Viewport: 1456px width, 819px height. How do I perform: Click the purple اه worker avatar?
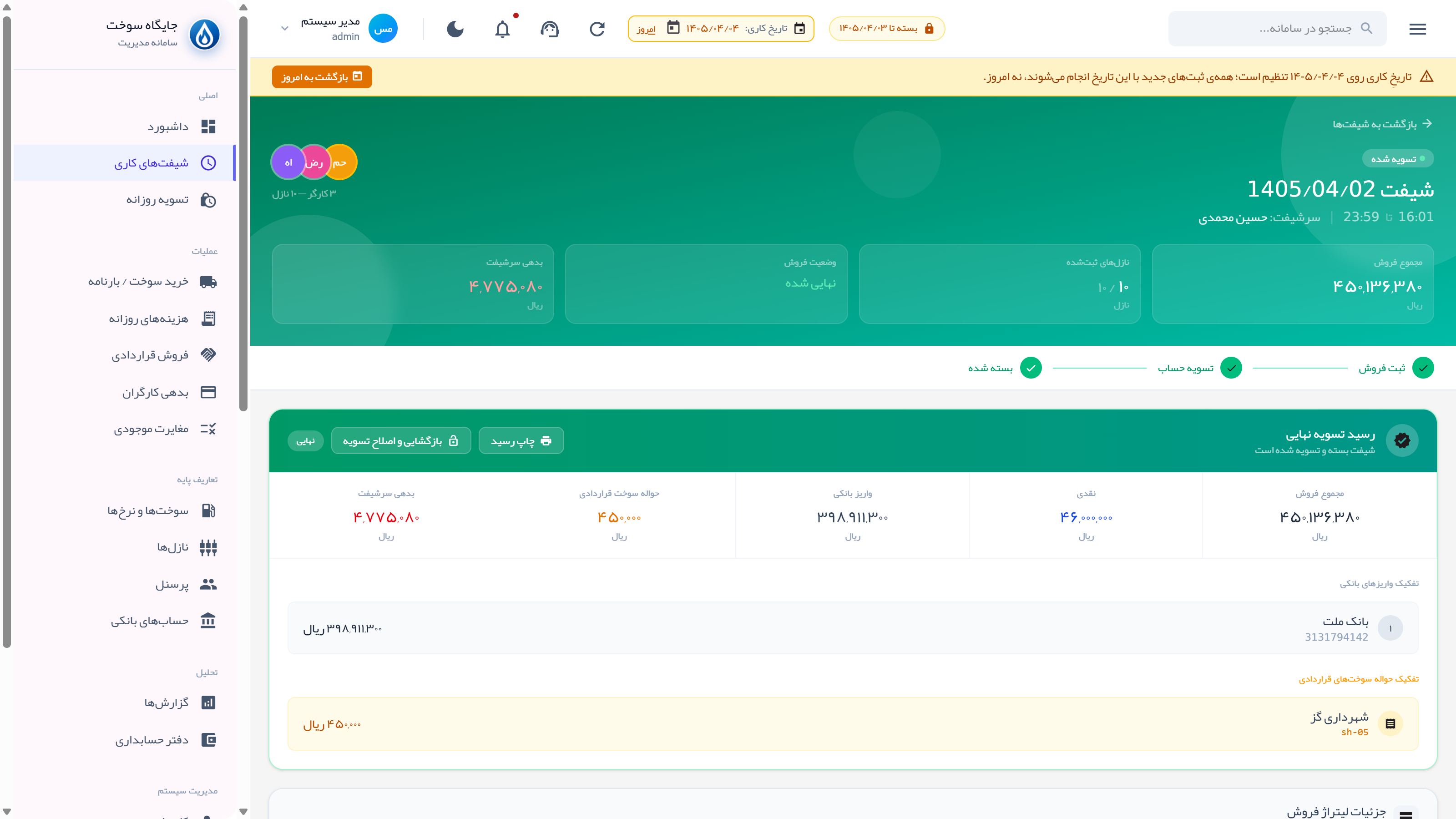coord(288,162)
